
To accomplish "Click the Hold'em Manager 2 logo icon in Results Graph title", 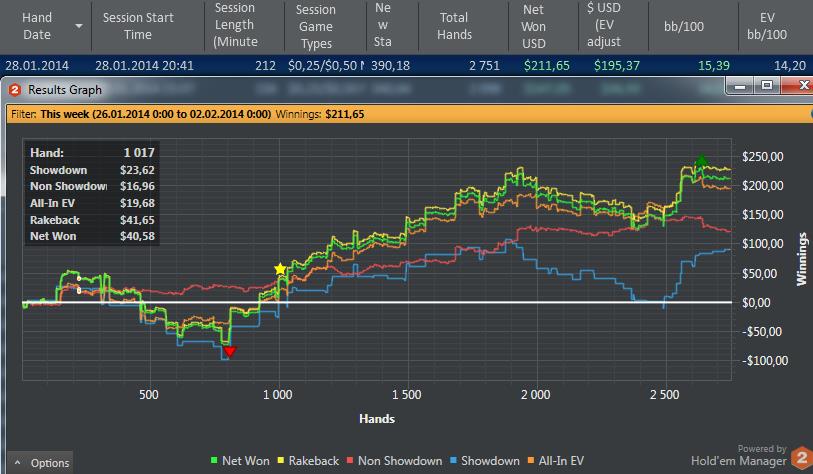I will 15,90.
